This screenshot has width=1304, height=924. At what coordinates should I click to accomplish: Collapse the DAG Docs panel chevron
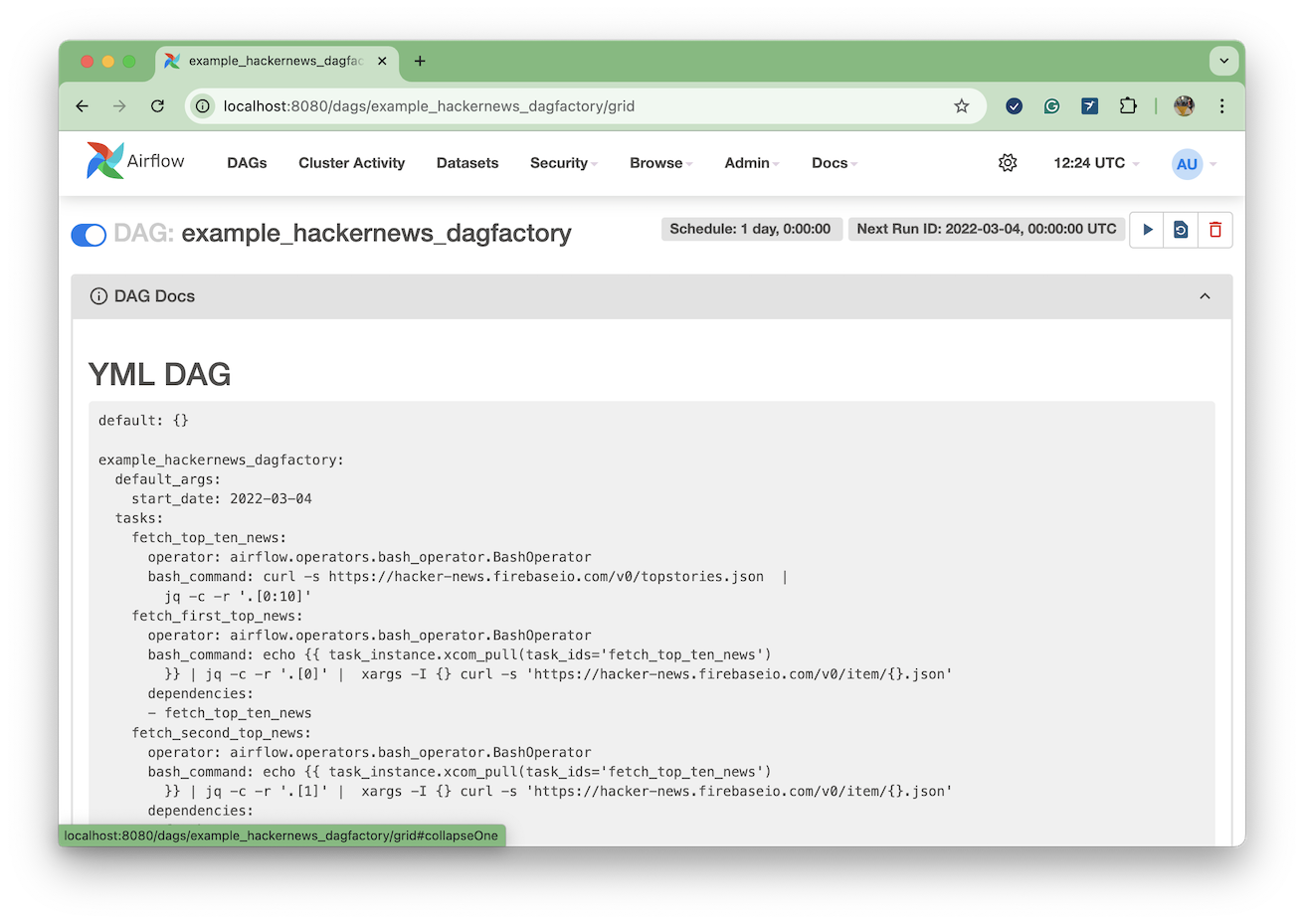(1205, 296)
